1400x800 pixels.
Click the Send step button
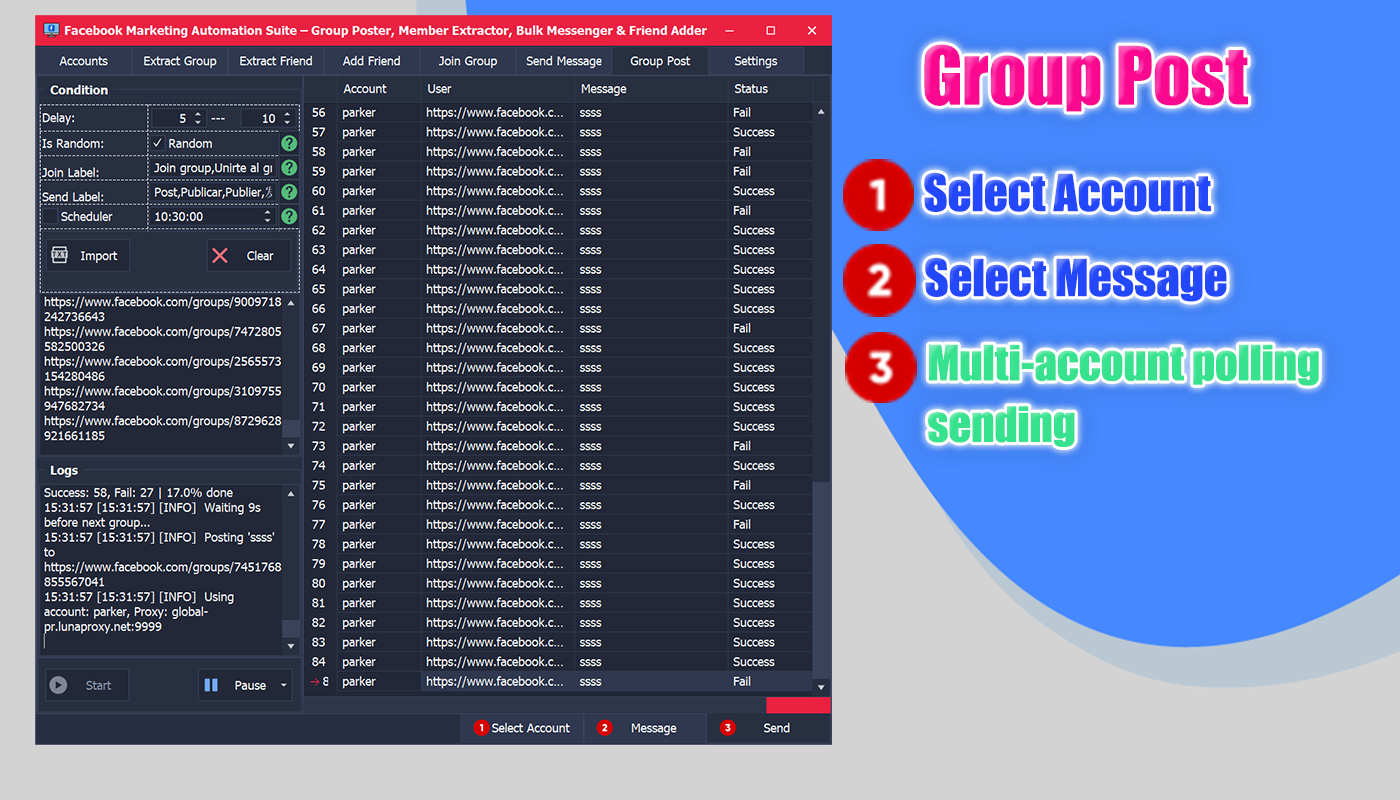[768, 728]
